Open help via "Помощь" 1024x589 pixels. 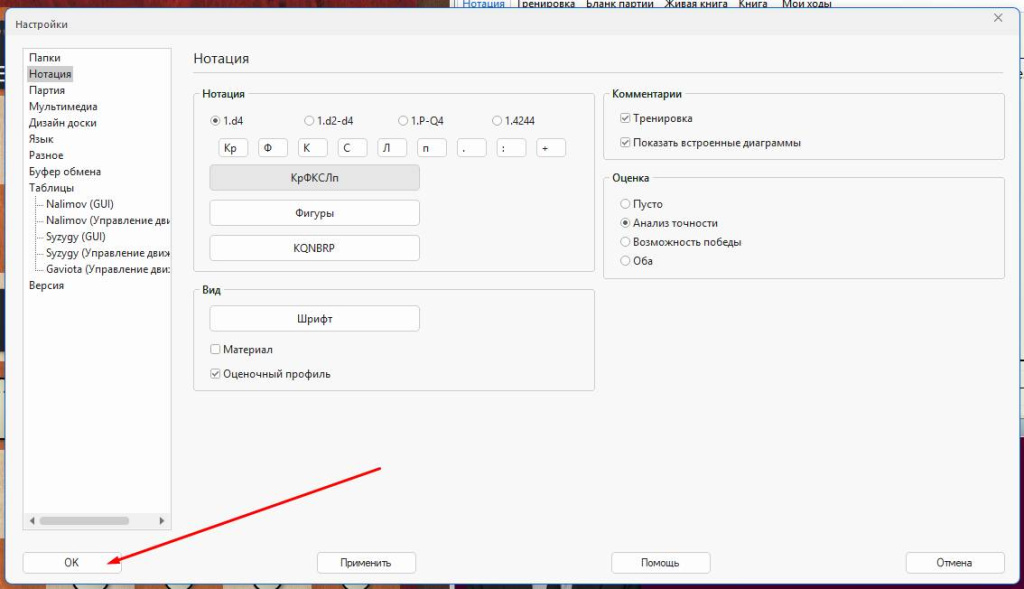click(x=660, y=562)
